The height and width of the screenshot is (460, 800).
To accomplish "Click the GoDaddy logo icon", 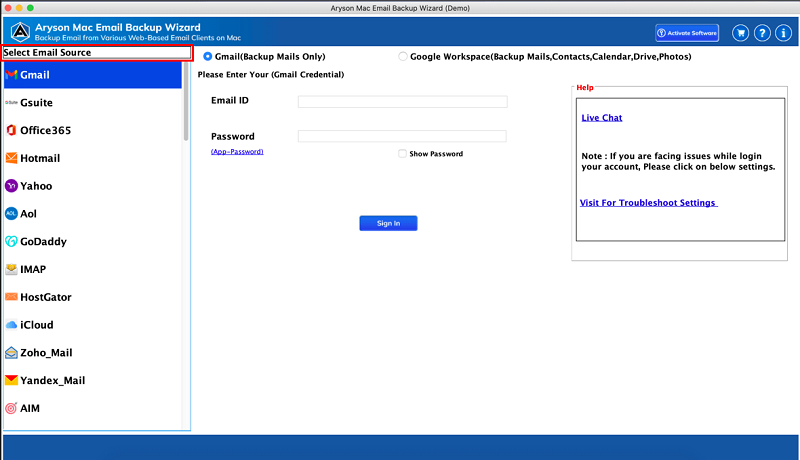I will (11, 241).
